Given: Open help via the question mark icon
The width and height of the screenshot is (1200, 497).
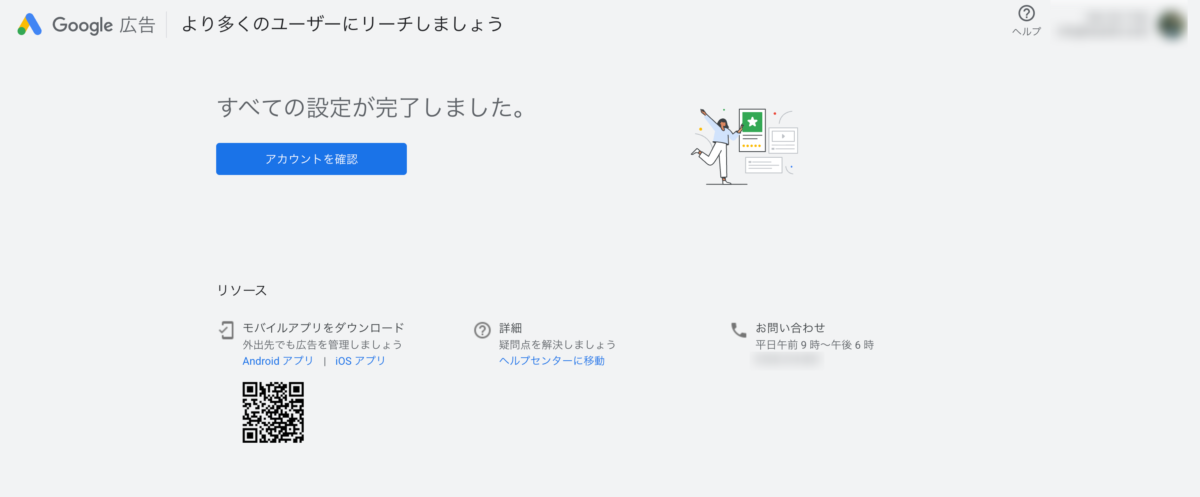Looking at the screenshot, I should [x=1026, y=14].
